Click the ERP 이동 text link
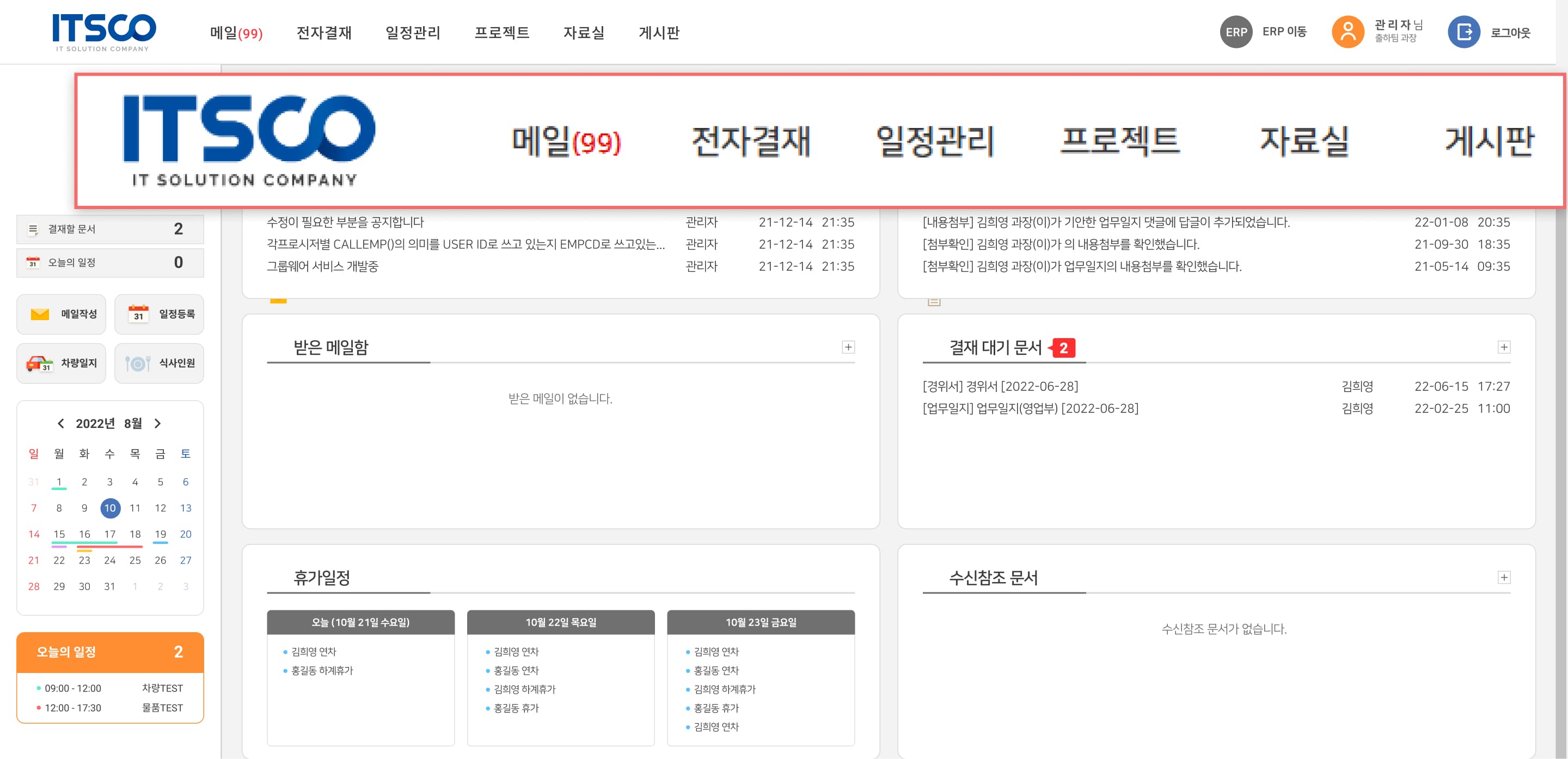 click(x=1284, y=32)
